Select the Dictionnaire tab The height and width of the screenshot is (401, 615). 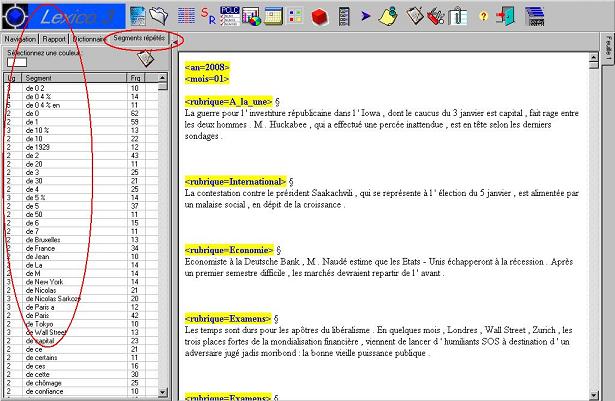[x=90, y=39]
